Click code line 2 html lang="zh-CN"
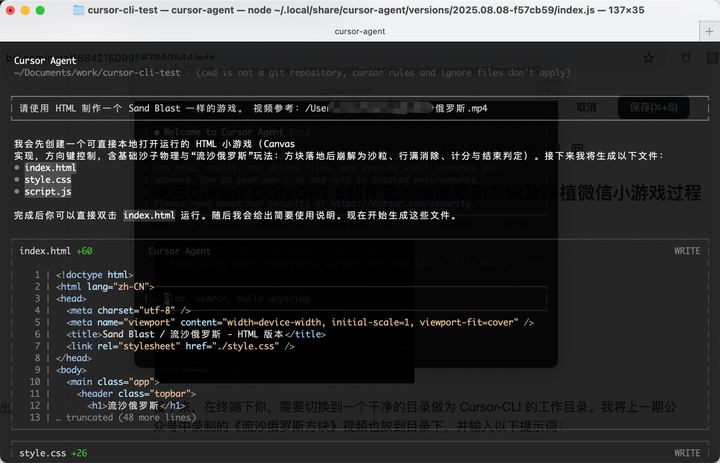Screen dimensions: 720x463 tap(105, 287)
